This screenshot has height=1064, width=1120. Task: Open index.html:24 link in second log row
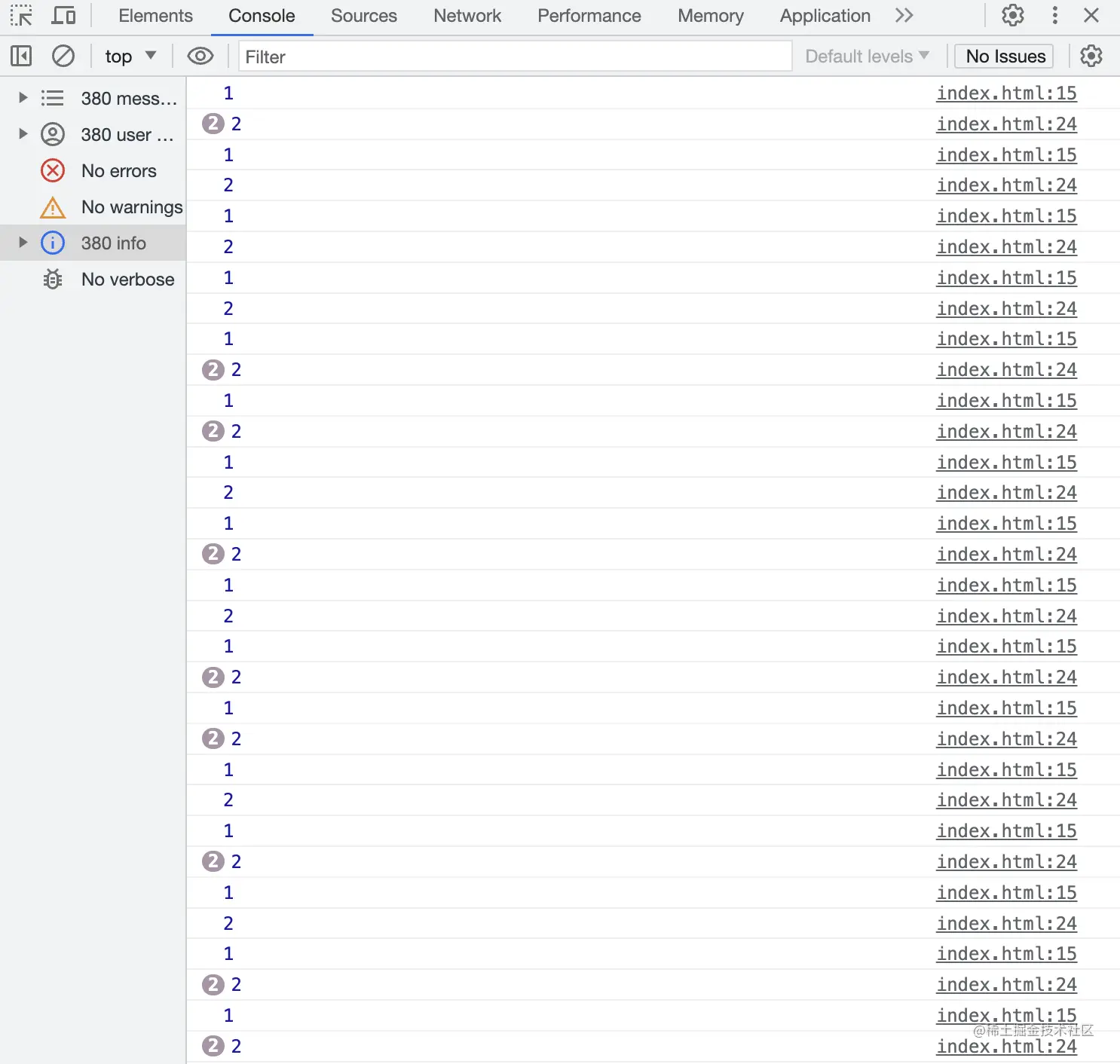[x=1006, y=124]
